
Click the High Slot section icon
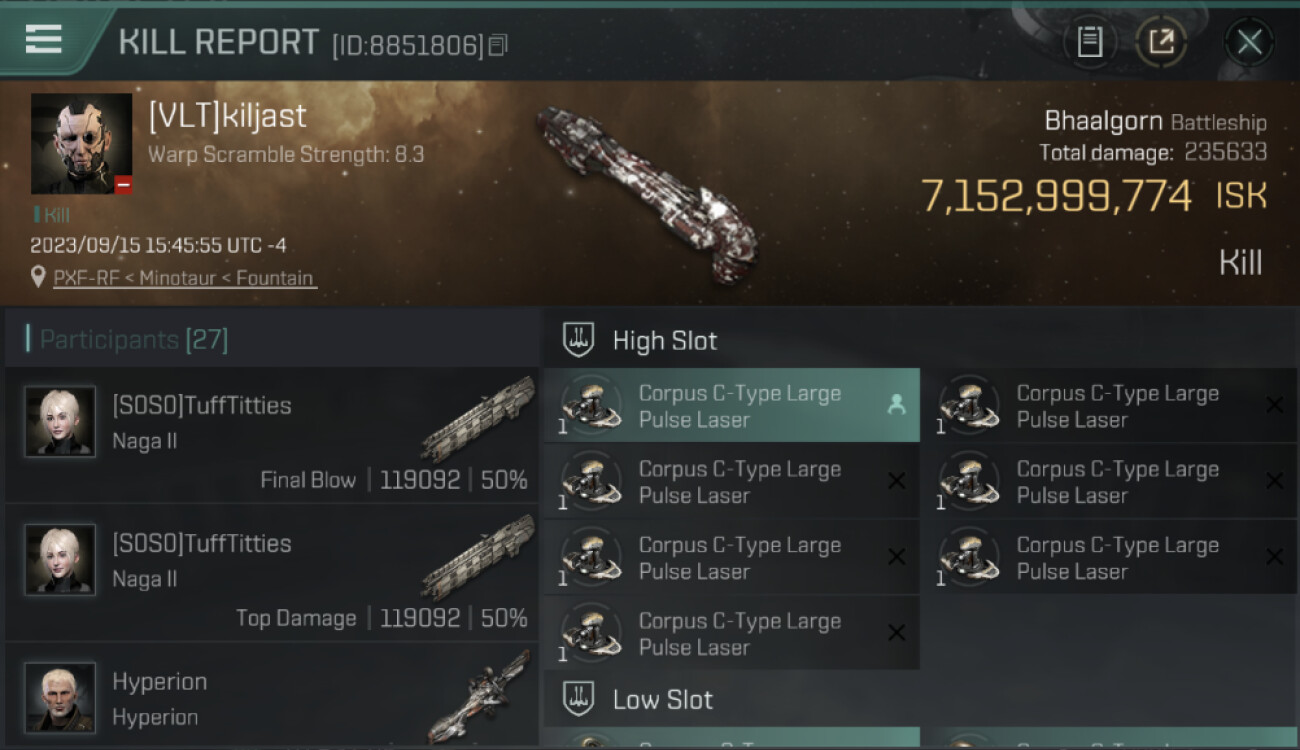pos(579,340)
